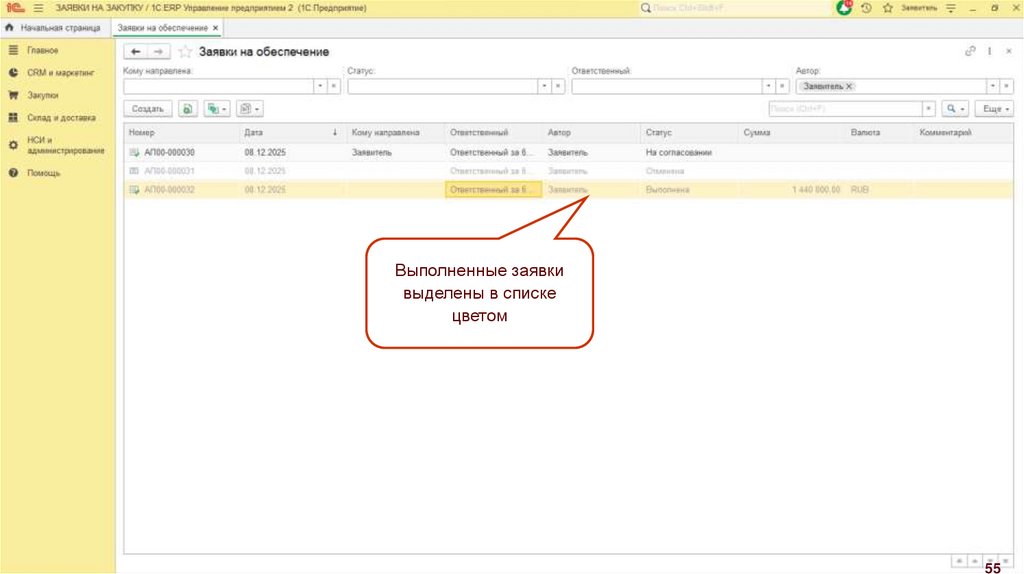Screen dimensions: 1024x574
Task: Clear the Автор filter
Action: [x=1006, y=86]
